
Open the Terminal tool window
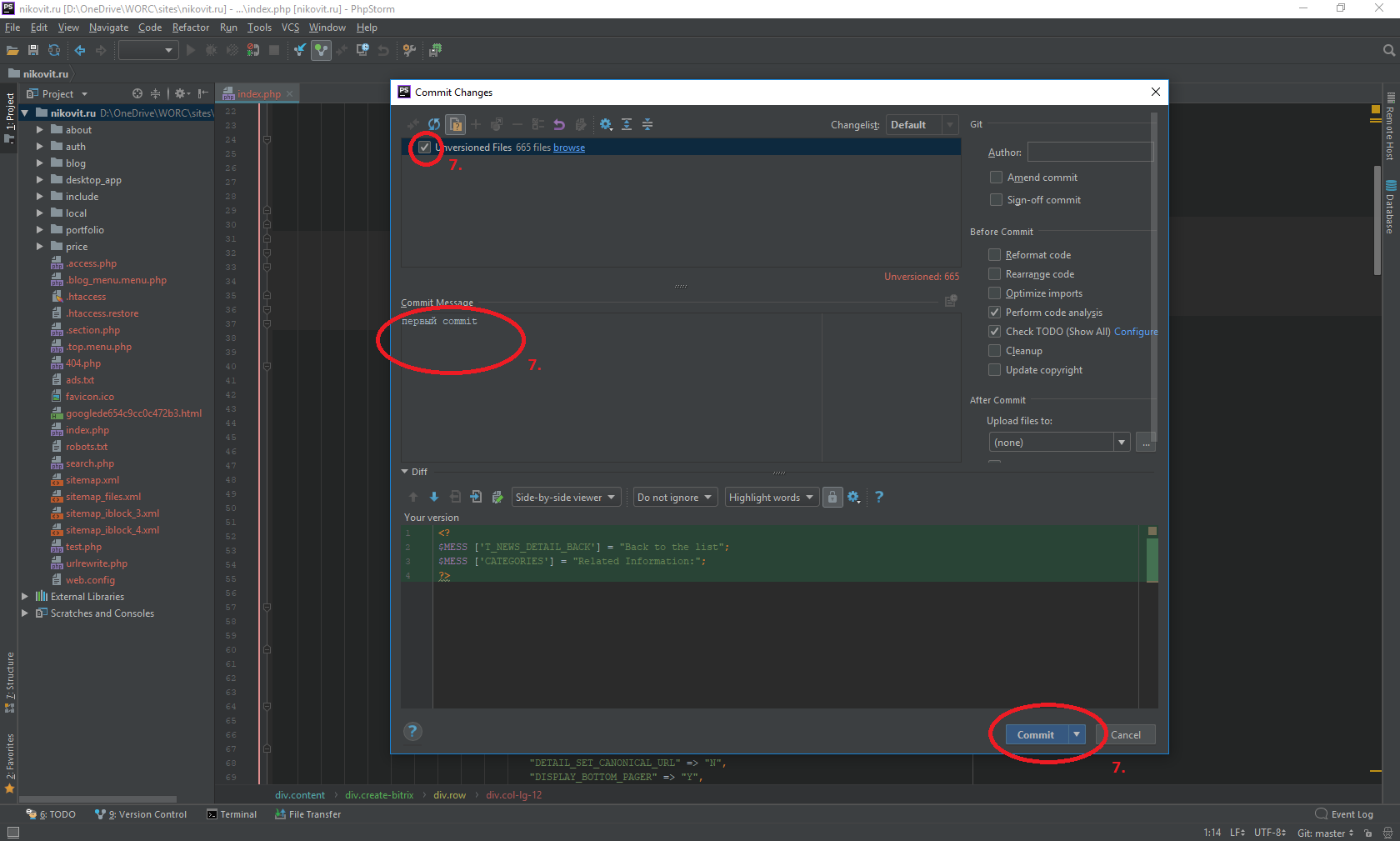click(232, 814)
